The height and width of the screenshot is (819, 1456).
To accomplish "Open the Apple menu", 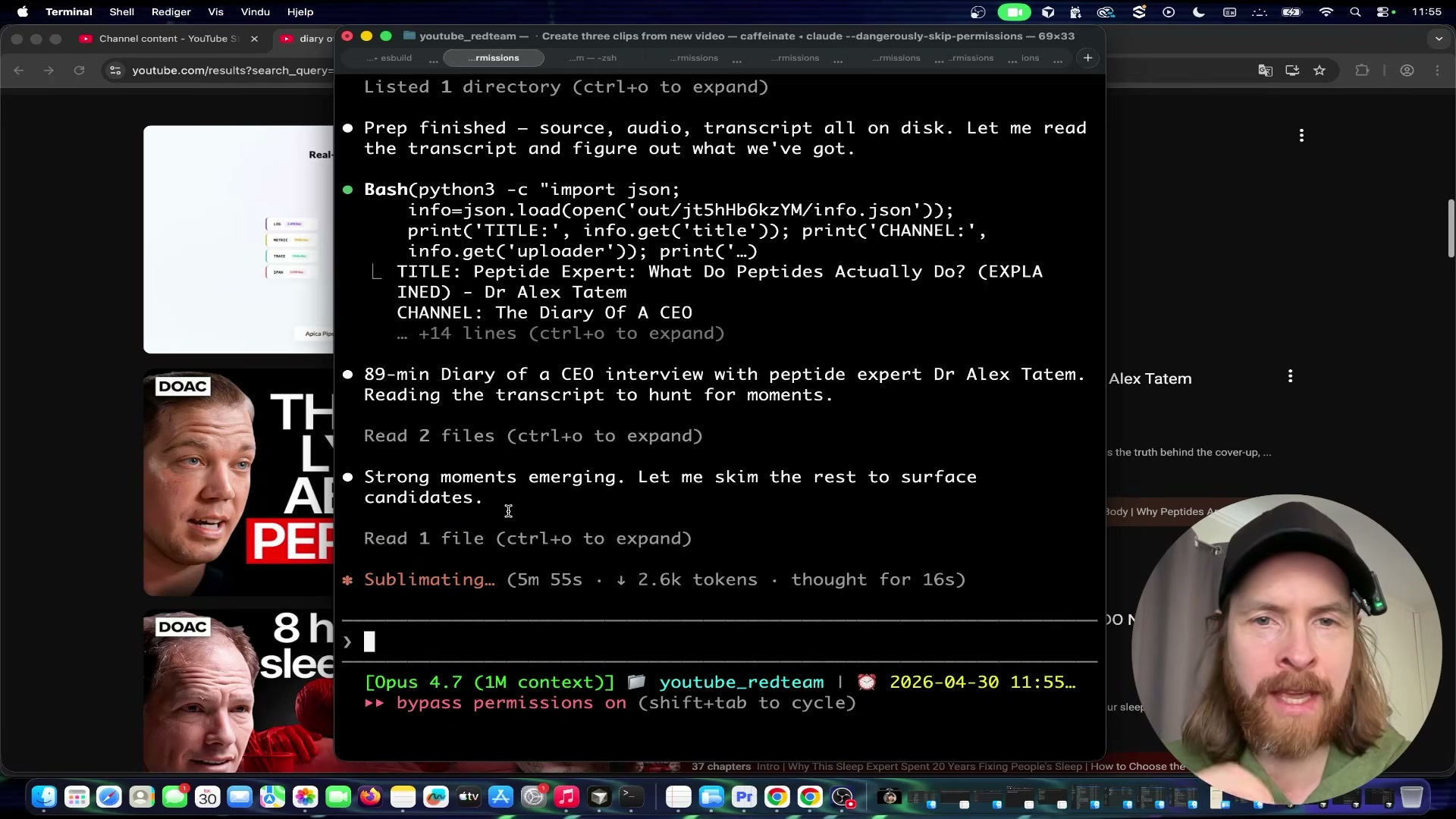I will tap(22, 12).
